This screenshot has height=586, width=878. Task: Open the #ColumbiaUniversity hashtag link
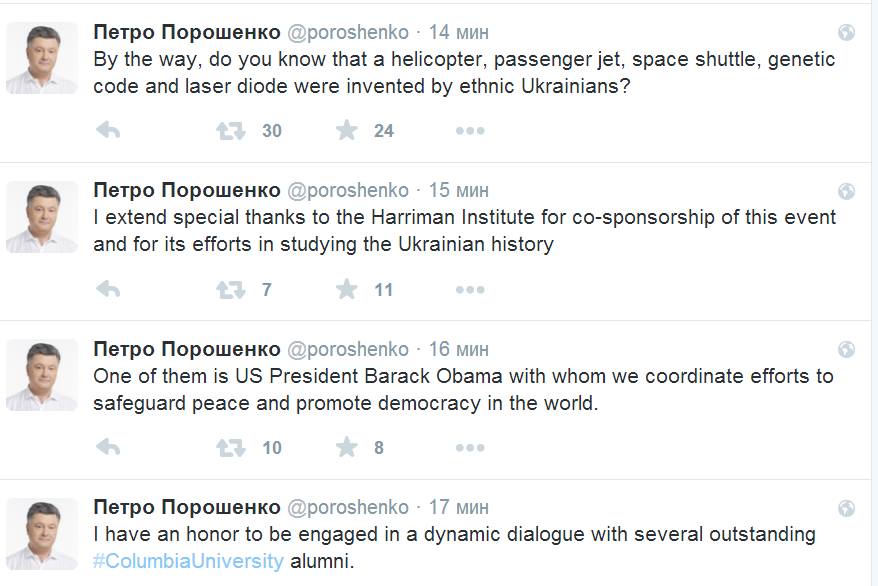(x=188, y=561)
